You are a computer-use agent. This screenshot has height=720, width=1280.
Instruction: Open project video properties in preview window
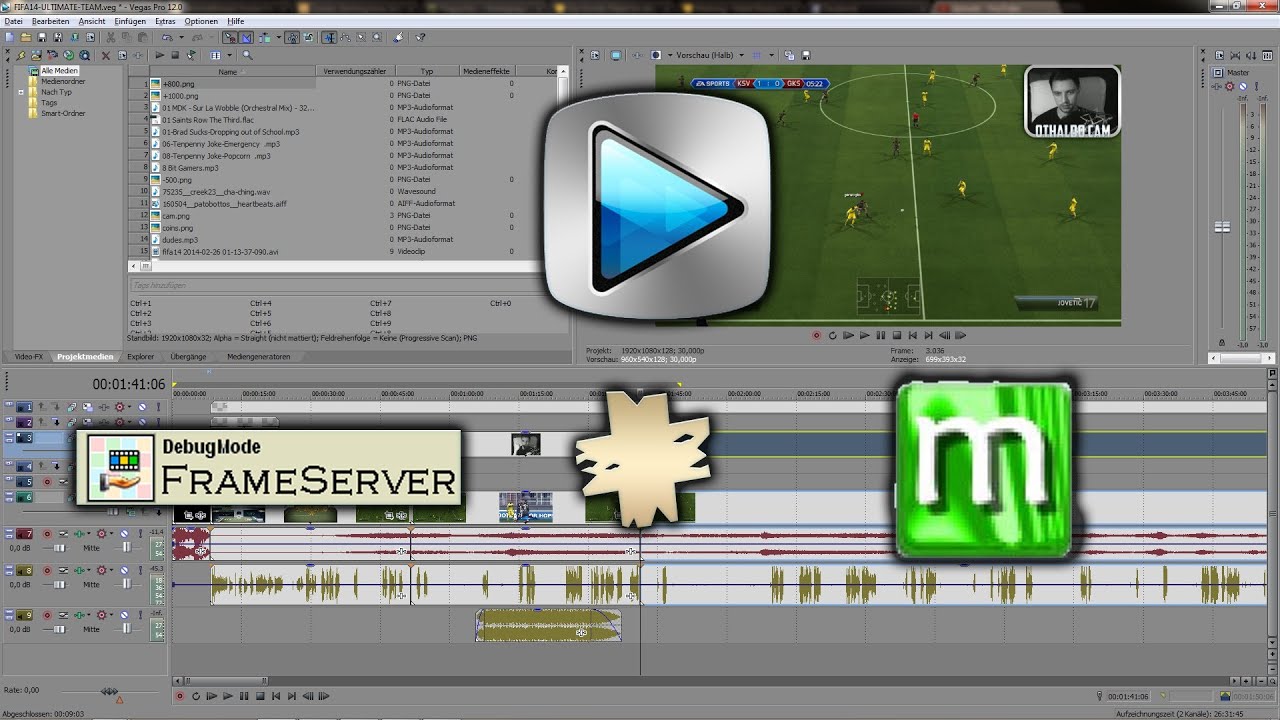[x=595, y=55]
